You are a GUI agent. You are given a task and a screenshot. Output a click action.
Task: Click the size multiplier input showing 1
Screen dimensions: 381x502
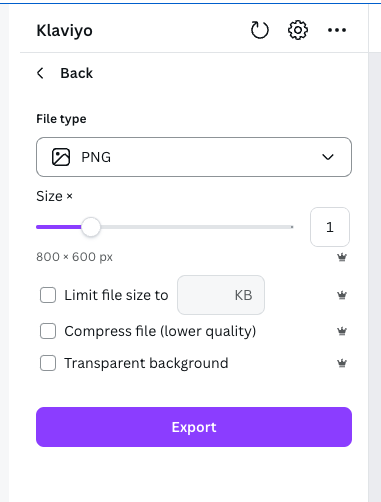click(x=330, y=227)
